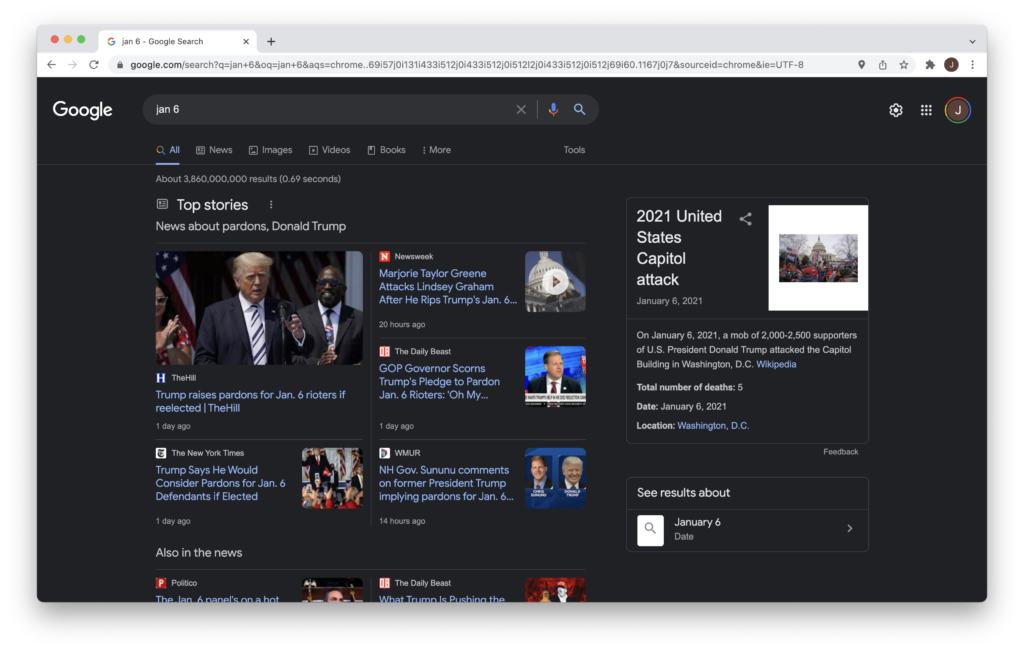Open Politico Jan. 6 panel article
1024x651 pixels.
[x=217, y=598]
